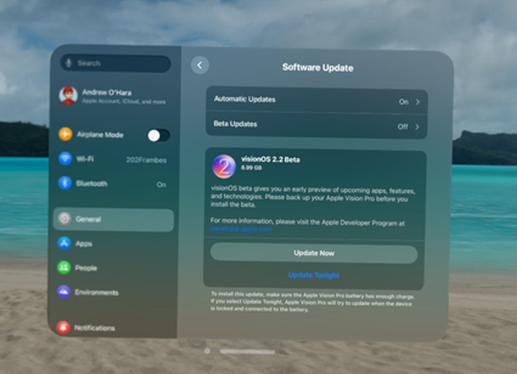The width and height of the screenshot is (517, 374).
Task: Open Andrew O'Hara account avatar
Action: pos(68,95)
